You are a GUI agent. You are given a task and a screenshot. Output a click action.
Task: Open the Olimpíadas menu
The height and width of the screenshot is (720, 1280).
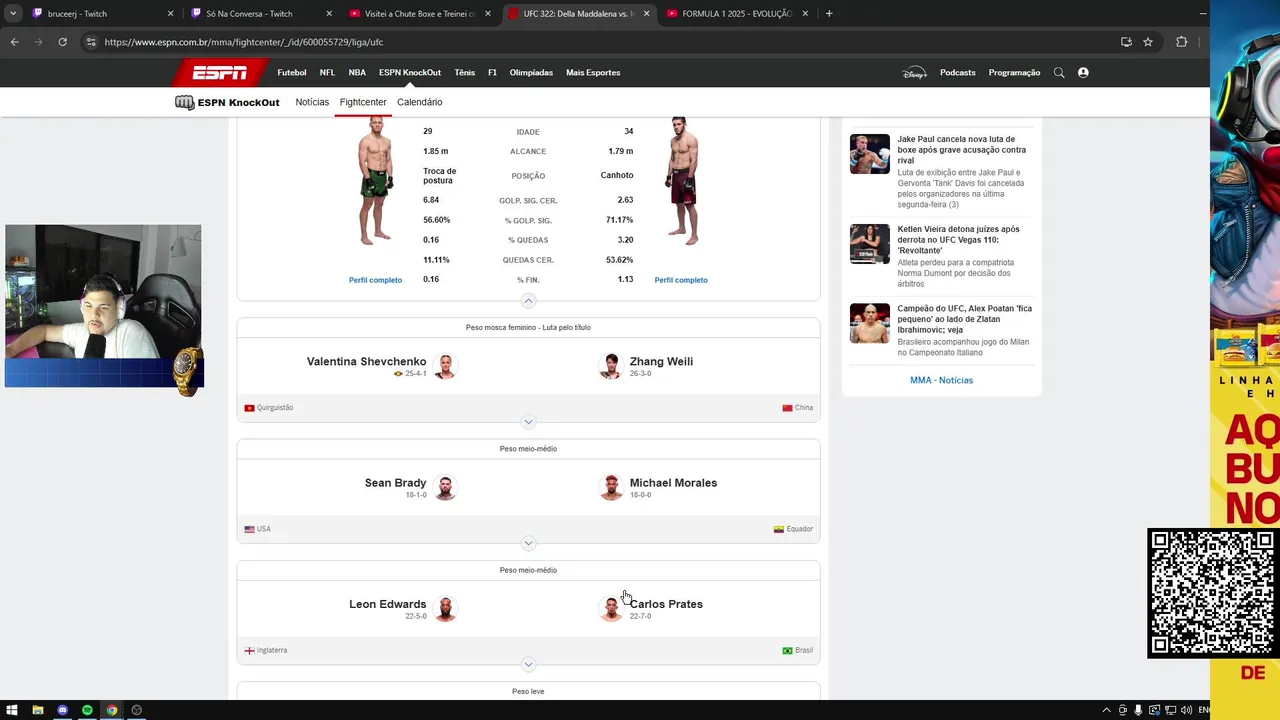[531, 73]
